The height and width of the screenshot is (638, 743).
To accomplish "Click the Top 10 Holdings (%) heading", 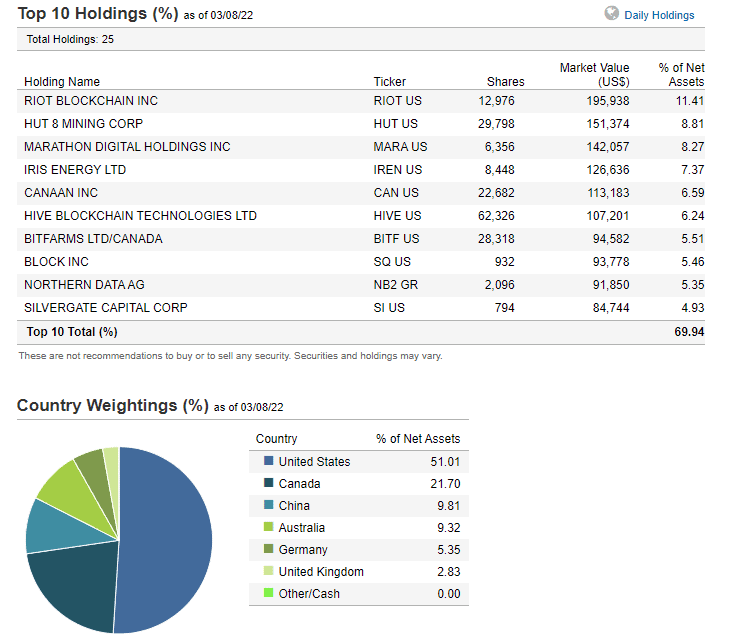I will point(98,14).
